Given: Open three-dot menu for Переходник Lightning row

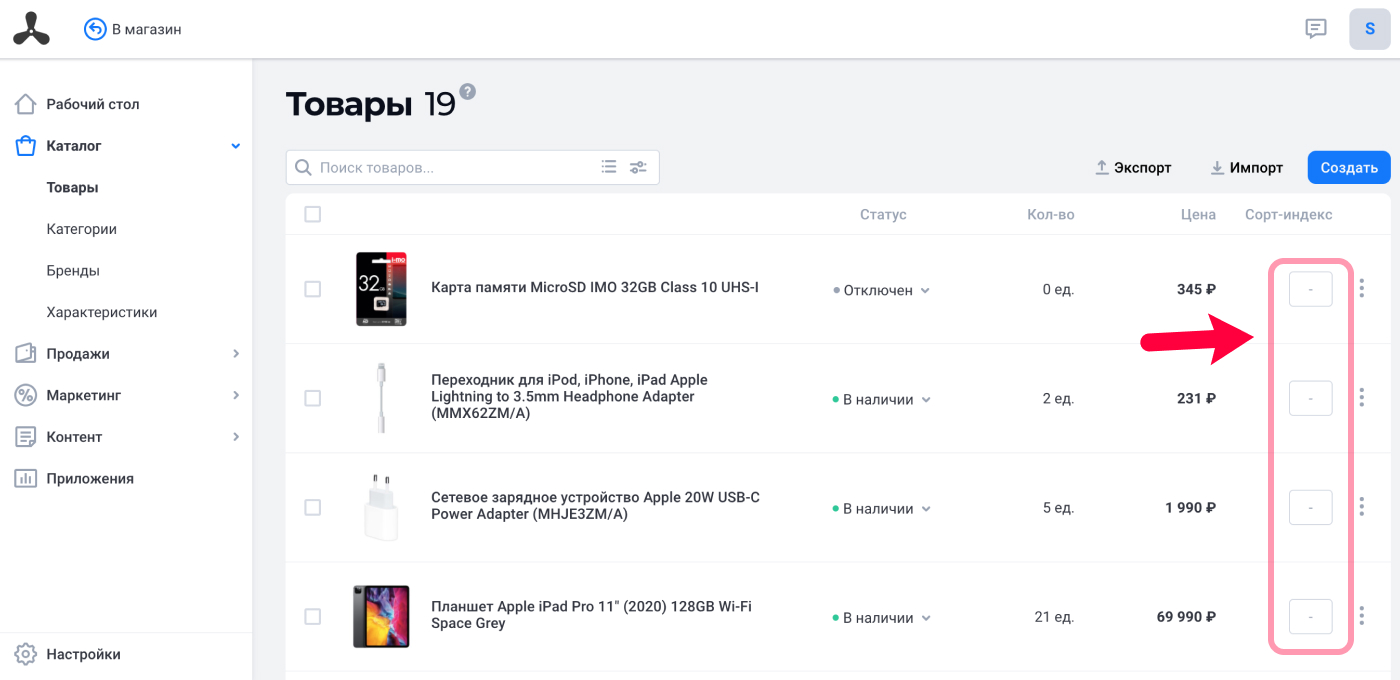Looking at the screenshot, I should click(1362, 398).
